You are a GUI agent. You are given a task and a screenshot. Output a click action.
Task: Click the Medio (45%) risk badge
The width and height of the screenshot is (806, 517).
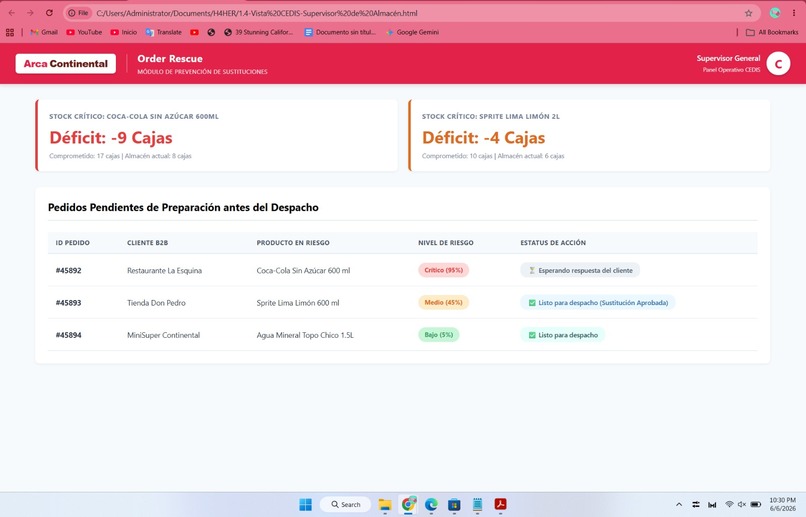coord(444,302)
